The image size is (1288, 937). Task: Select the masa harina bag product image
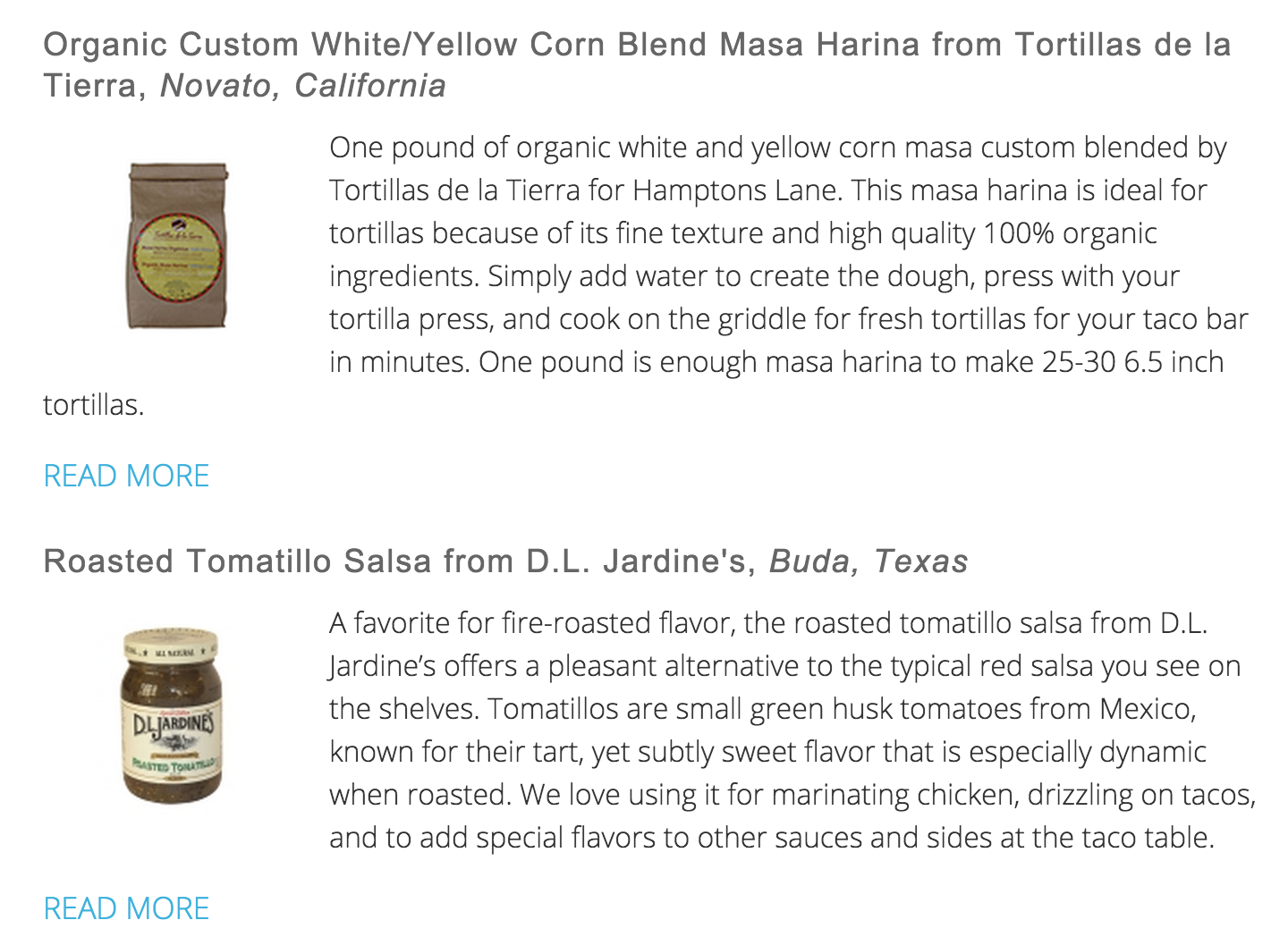click(x=178, y=246)
